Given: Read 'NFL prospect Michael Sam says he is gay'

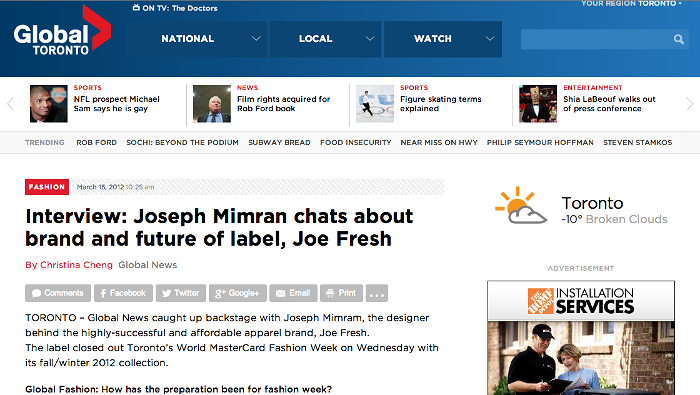Looking at the screenshot, I should point(117,104).
